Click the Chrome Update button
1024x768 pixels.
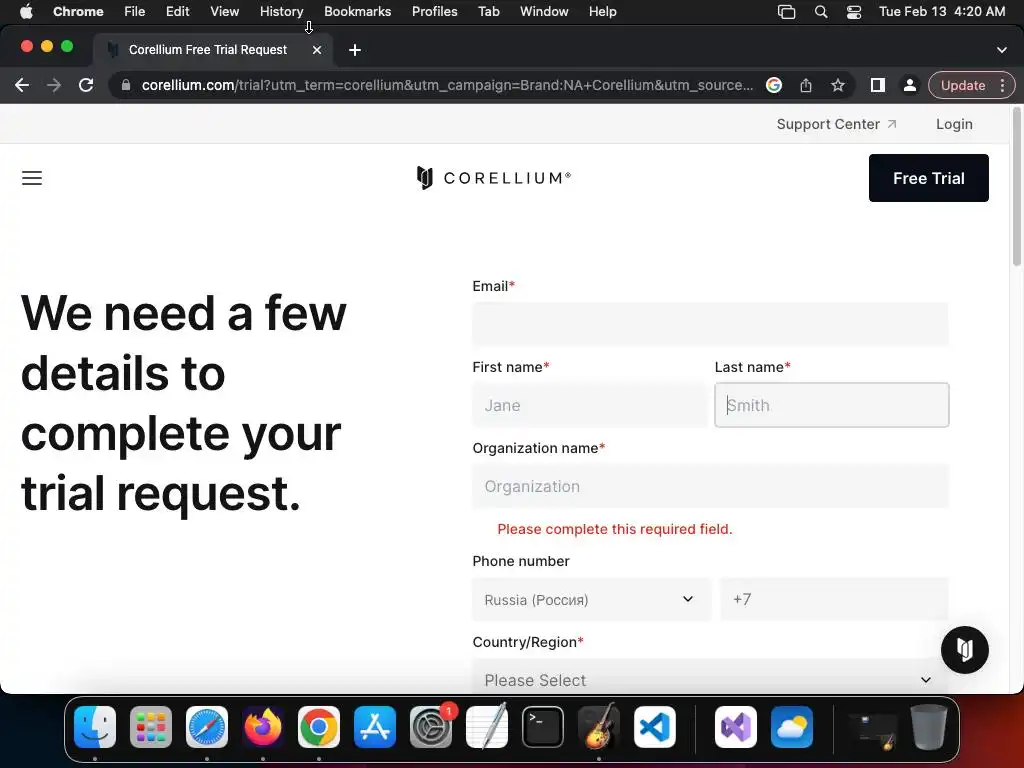point(963,85)
